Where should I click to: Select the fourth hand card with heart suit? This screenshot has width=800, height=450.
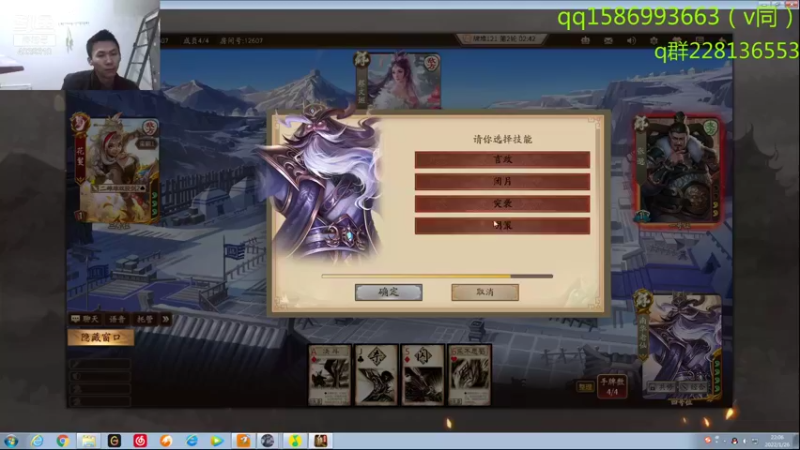(469, 375)
